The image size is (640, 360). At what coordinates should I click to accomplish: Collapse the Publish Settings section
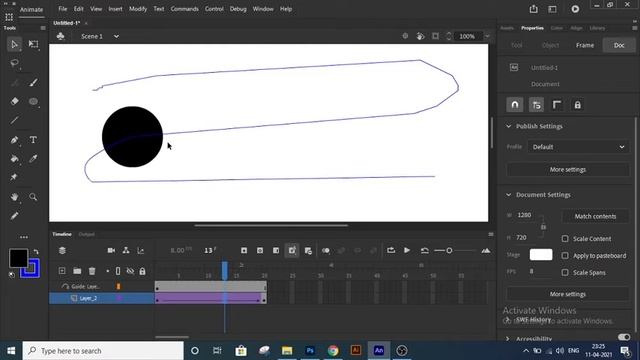click(x=509, y=126)
